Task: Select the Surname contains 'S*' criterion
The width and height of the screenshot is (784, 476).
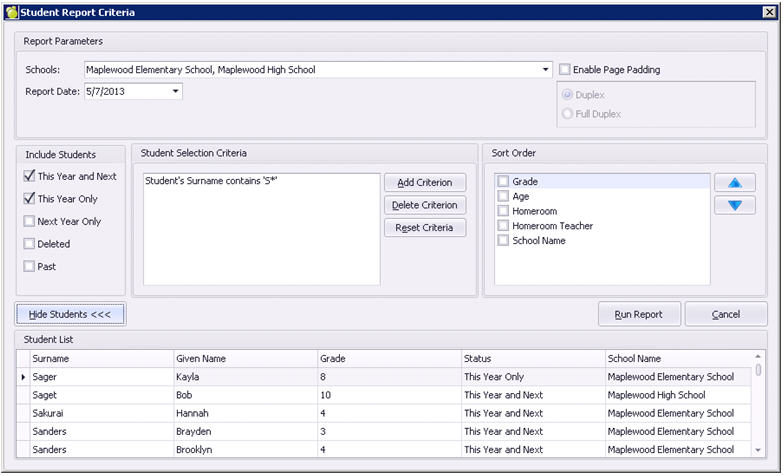Action: point(211,181)
